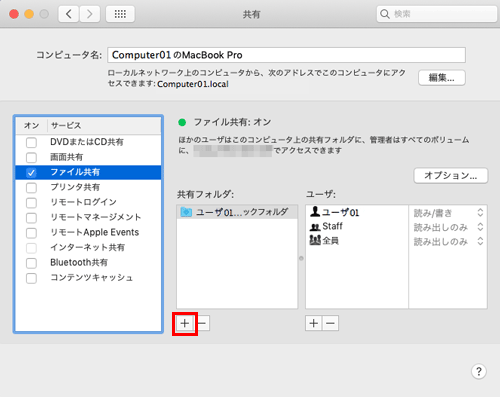Click the add shared folder plus button

pyautogui.click(x=185, y=323)
